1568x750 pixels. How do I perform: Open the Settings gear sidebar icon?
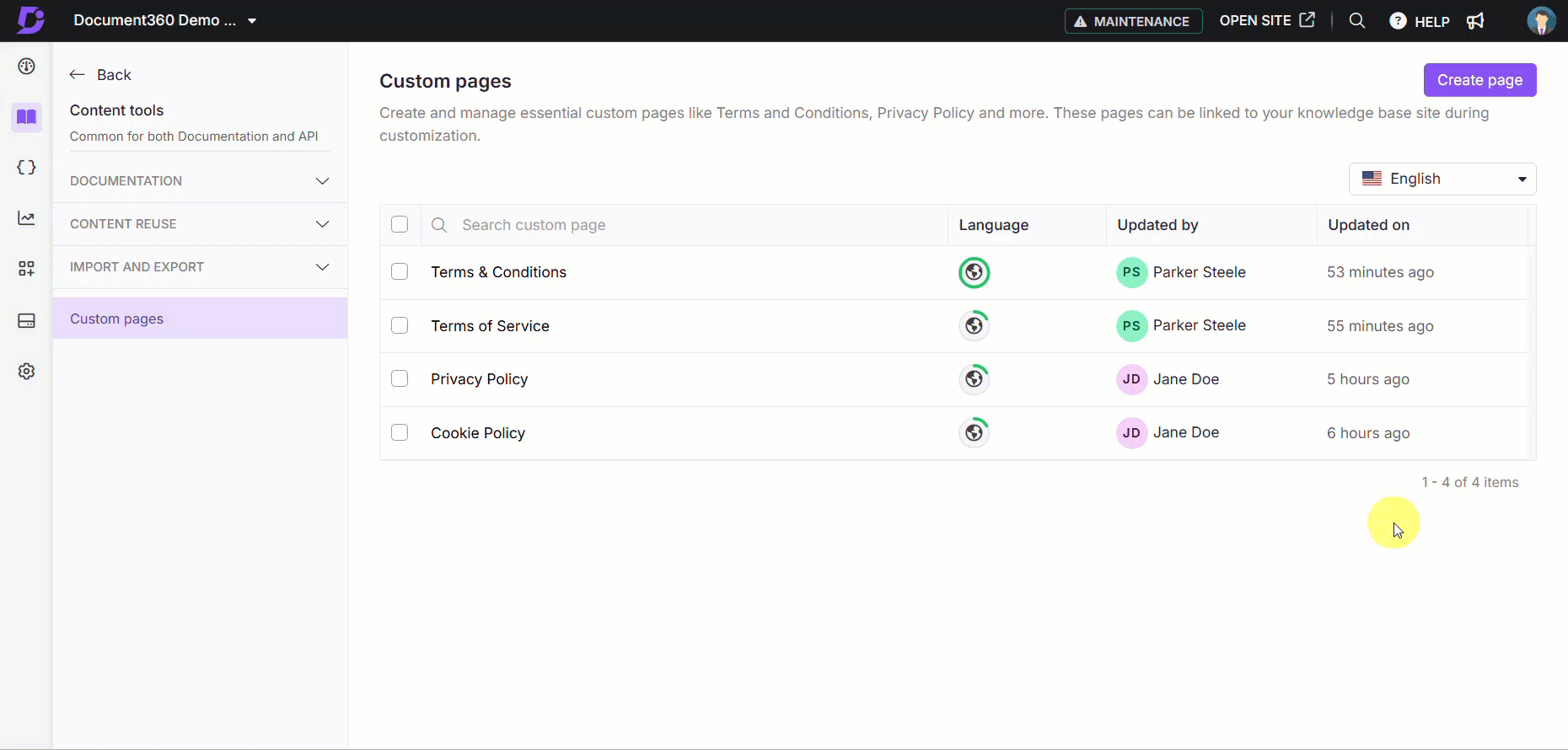click(x=27, y=372)
